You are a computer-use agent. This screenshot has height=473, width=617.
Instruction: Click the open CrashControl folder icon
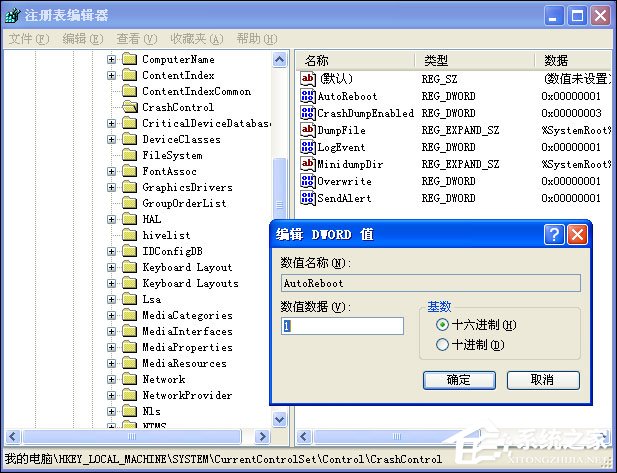click(130, 107)
